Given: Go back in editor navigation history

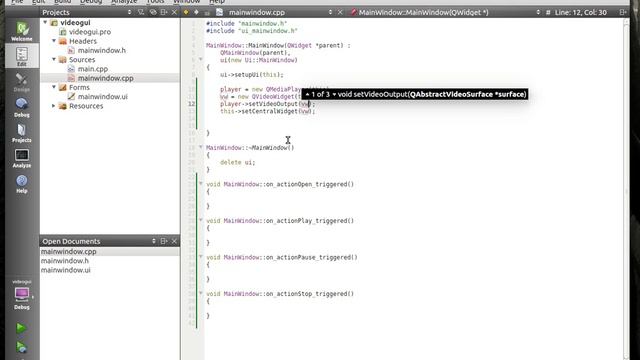Looking at the screenshot, I should tap(186, 12).
